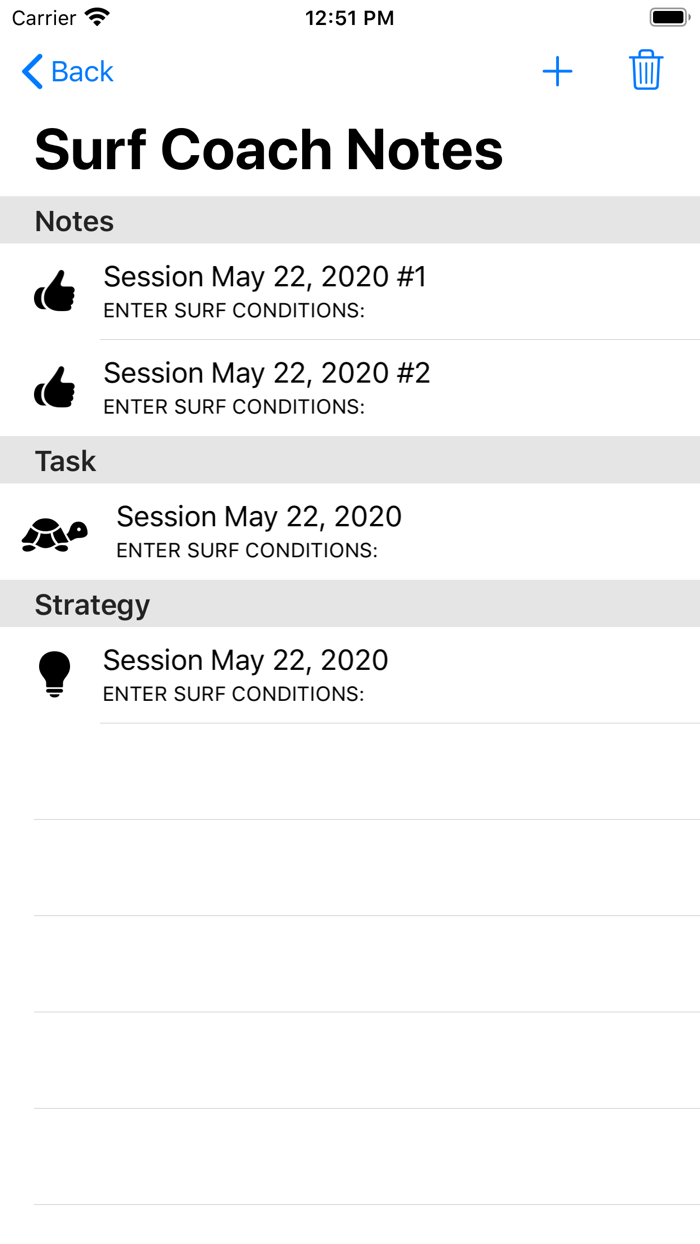This screenshot has width=700, height=1244.
Task: Tap the turtle icon in Task section
Action: tap(55, 533)
